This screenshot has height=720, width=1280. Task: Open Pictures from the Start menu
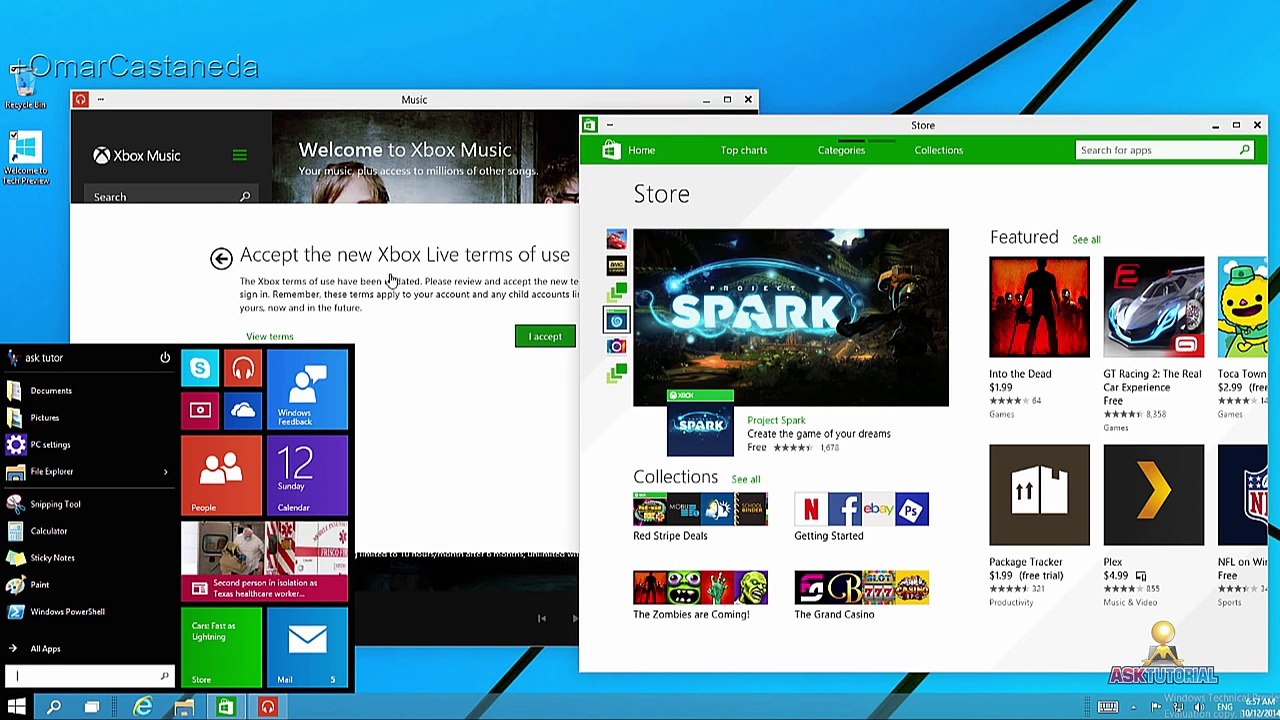click(x=88, y=418)
